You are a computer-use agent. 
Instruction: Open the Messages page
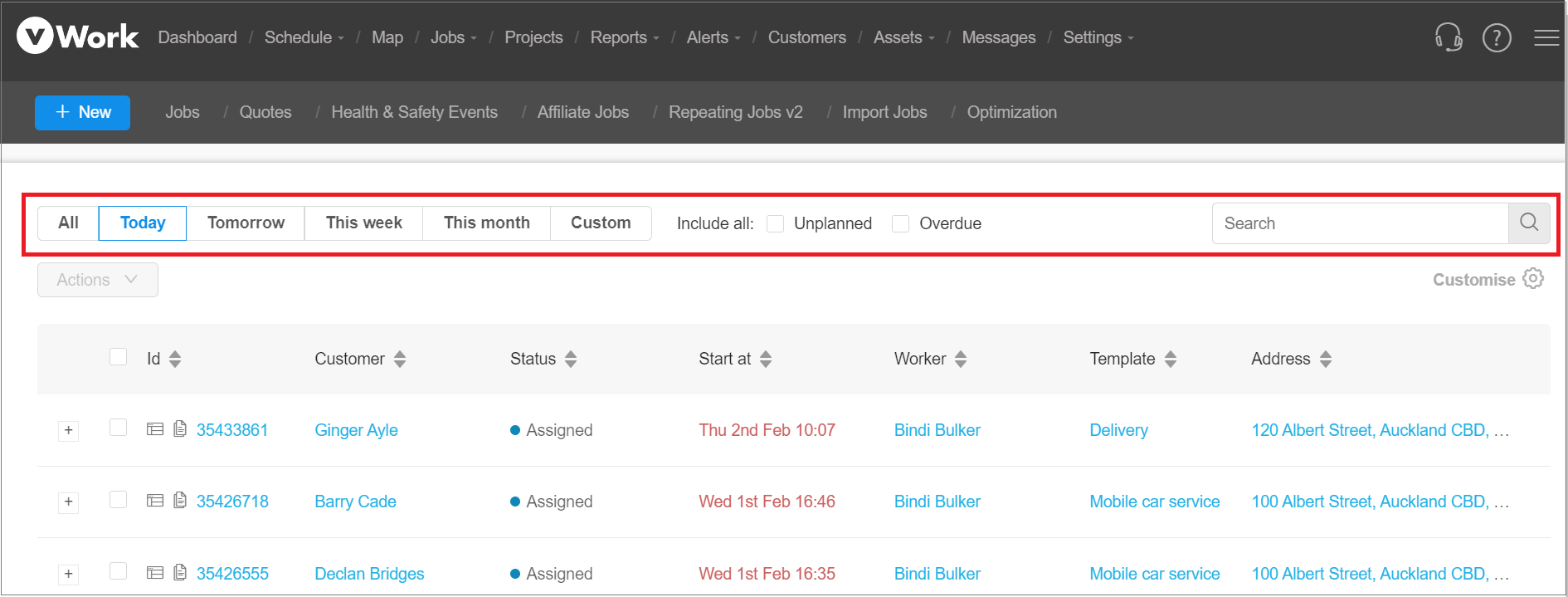pos(999,37)
